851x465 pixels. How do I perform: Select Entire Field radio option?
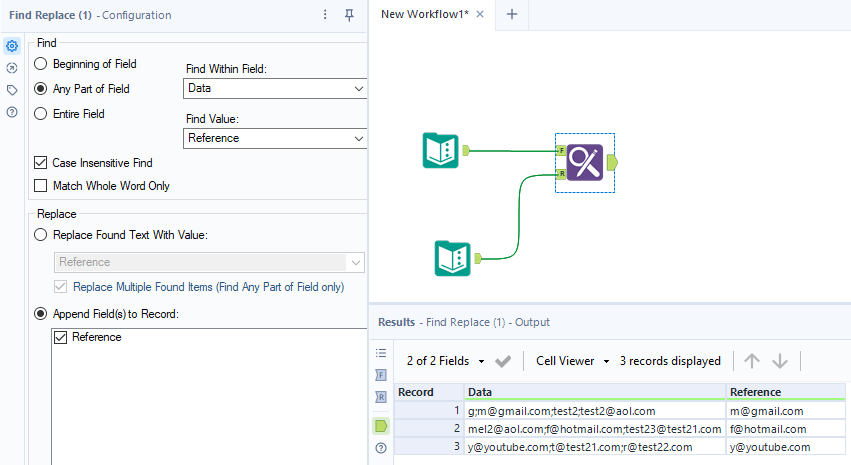41,113
